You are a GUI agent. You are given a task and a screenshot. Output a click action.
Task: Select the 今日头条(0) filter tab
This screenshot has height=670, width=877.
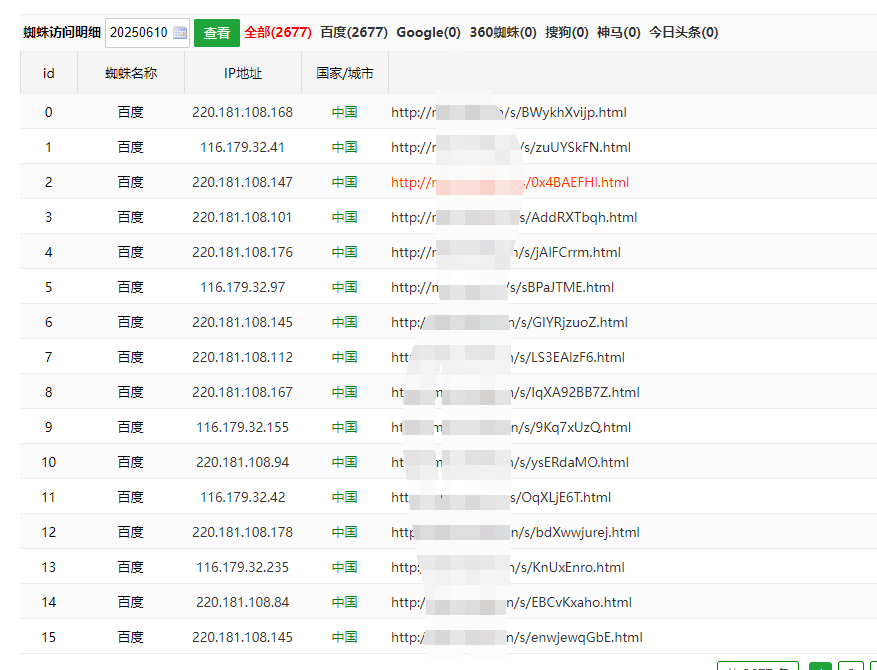(683, 32)
